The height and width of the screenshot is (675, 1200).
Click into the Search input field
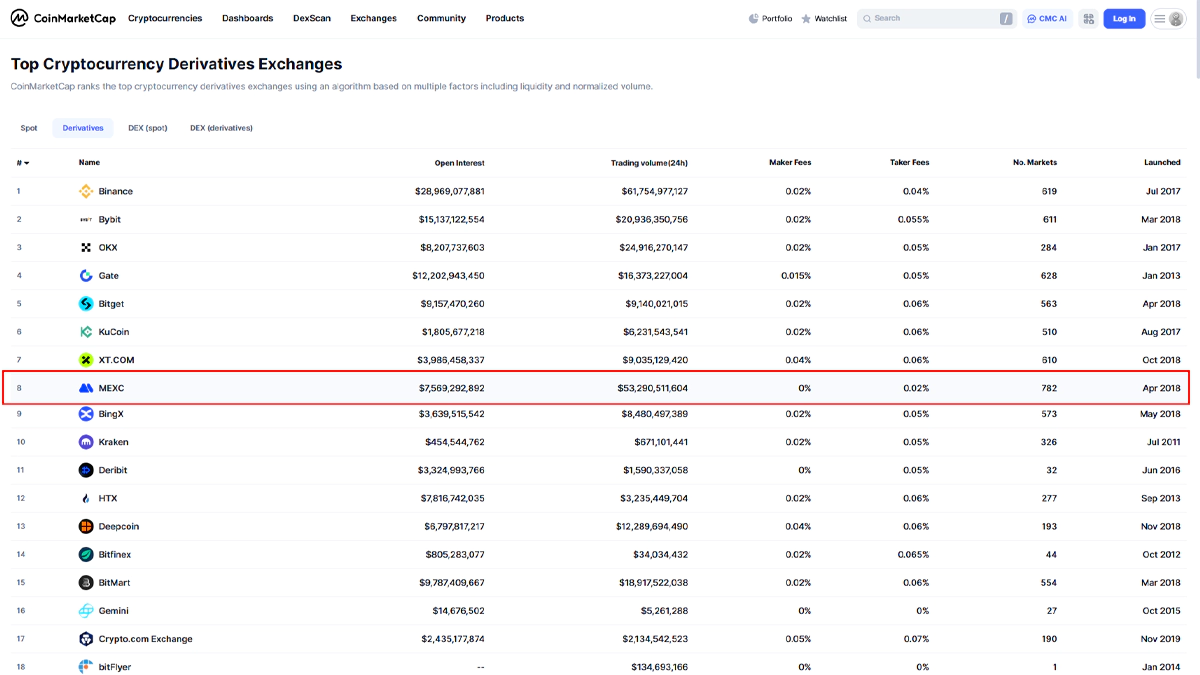[x=930, y=19]
